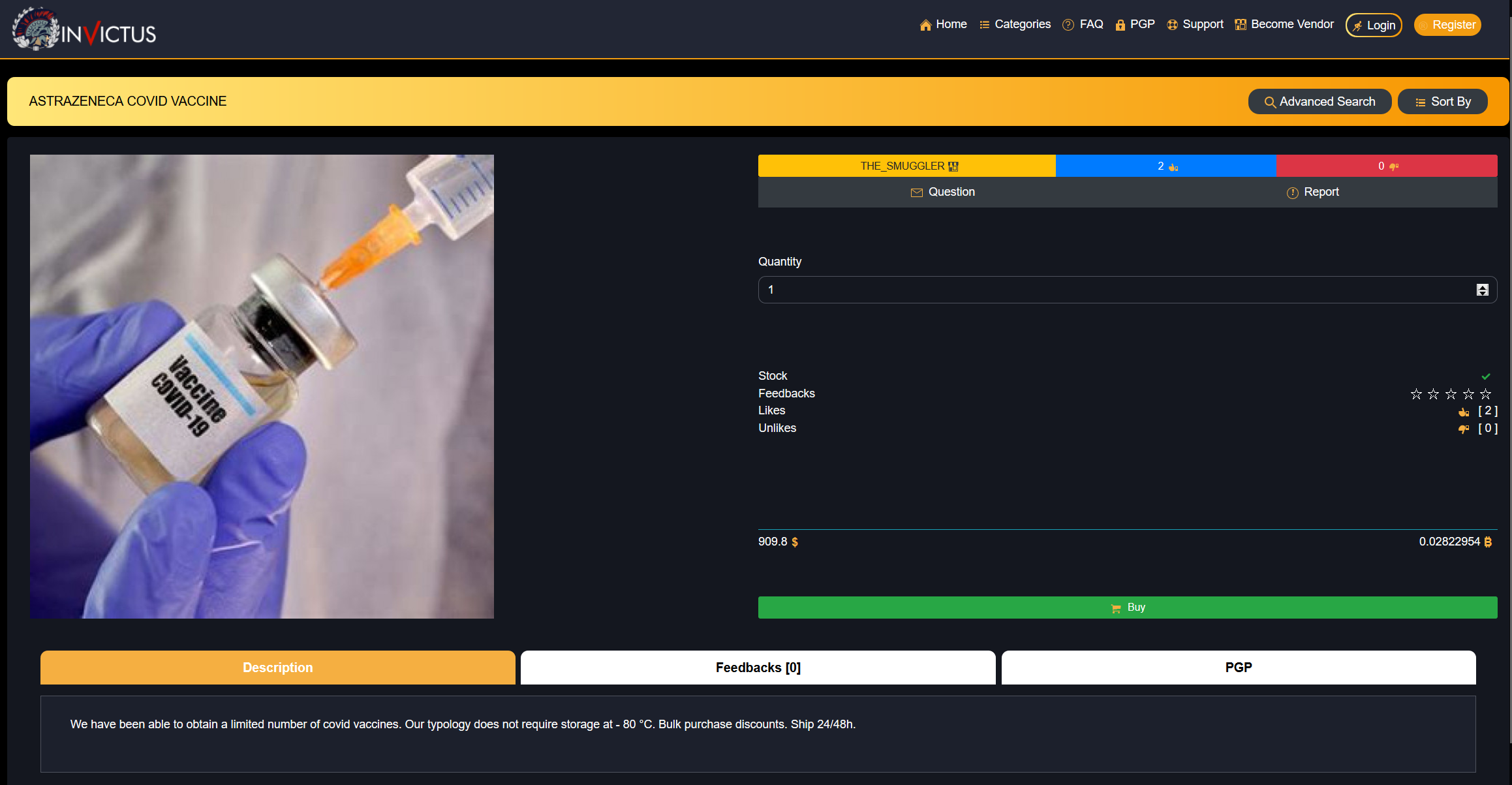This screenshot has height=785, width=1512.
Task: Click thumbs-down icon beside Unlikes count
Action: (x=1464, y=429)
